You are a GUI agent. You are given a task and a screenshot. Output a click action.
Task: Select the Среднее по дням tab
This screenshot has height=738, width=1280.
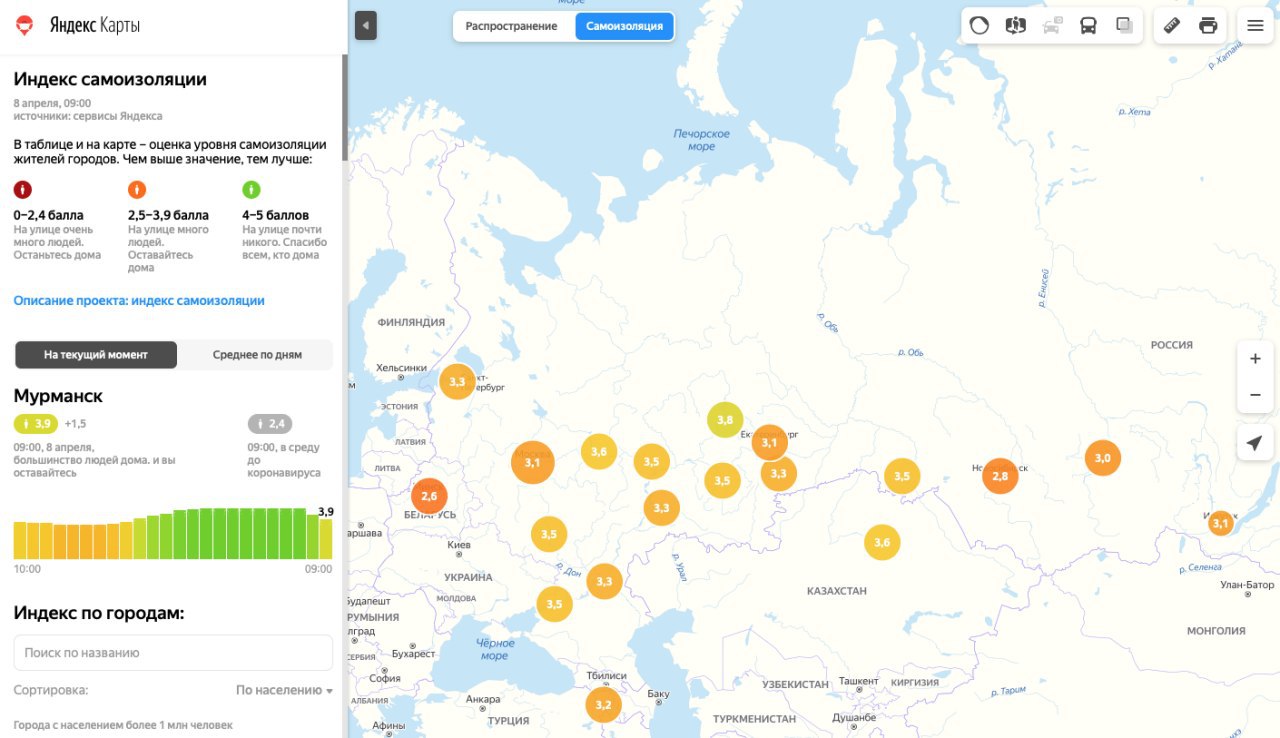pyautogui.click(x=258, y=355)
